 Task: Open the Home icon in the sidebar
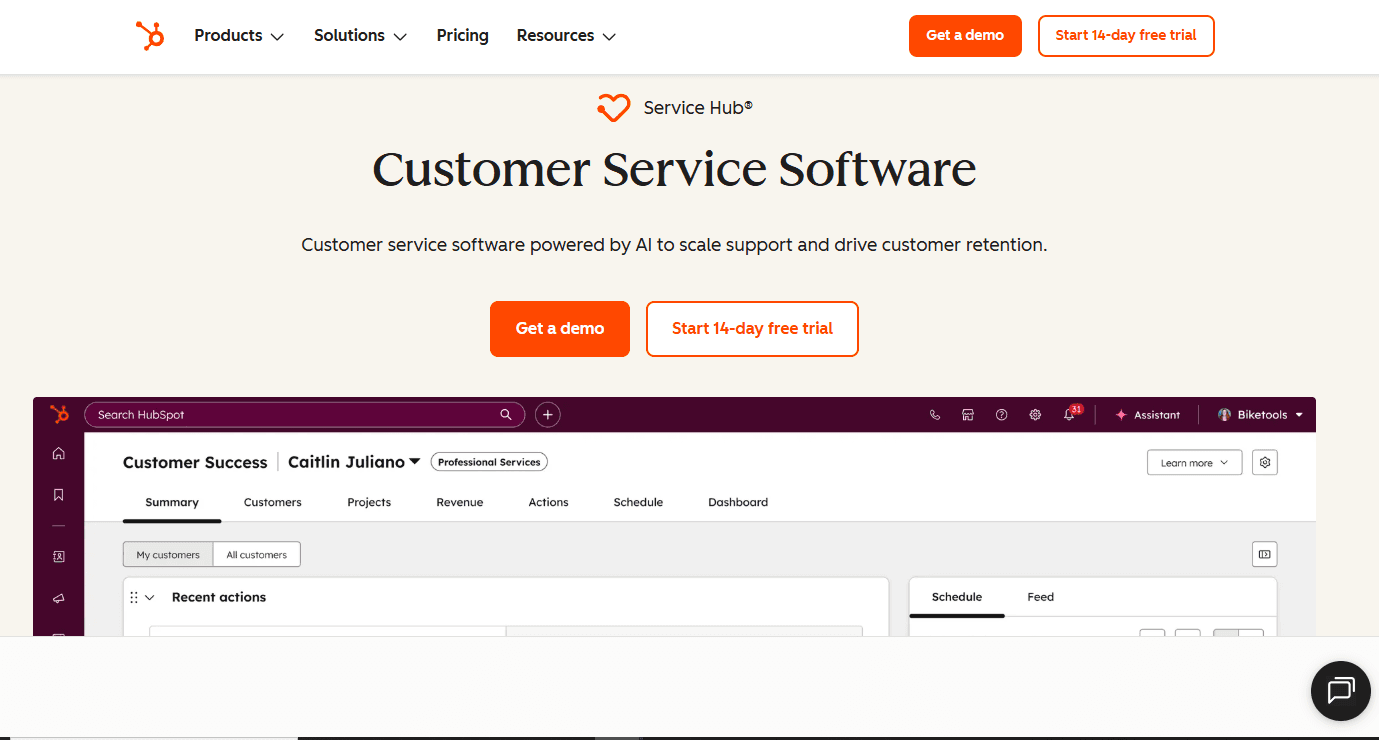(59, 454)
